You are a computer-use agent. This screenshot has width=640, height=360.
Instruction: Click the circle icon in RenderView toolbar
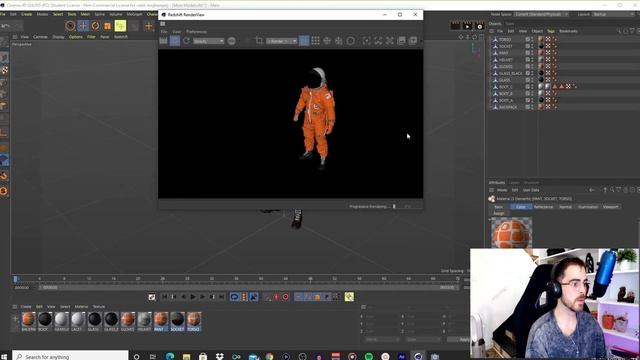pyautogui.click(x=350, y=41)
